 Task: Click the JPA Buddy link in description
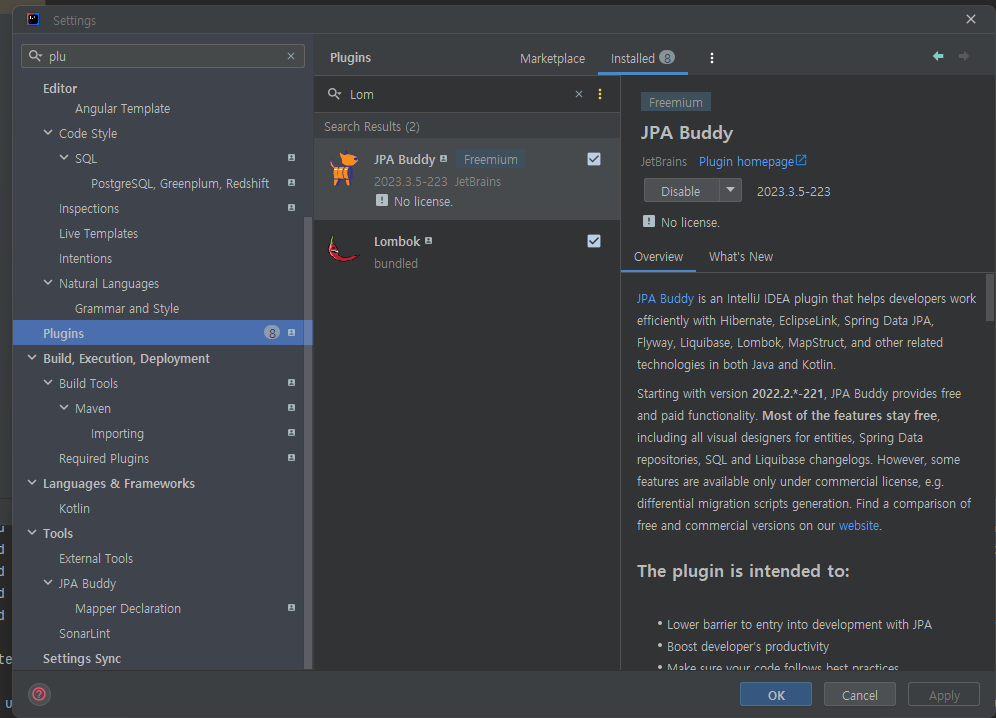pyautogui.click(x=665, y=299)
